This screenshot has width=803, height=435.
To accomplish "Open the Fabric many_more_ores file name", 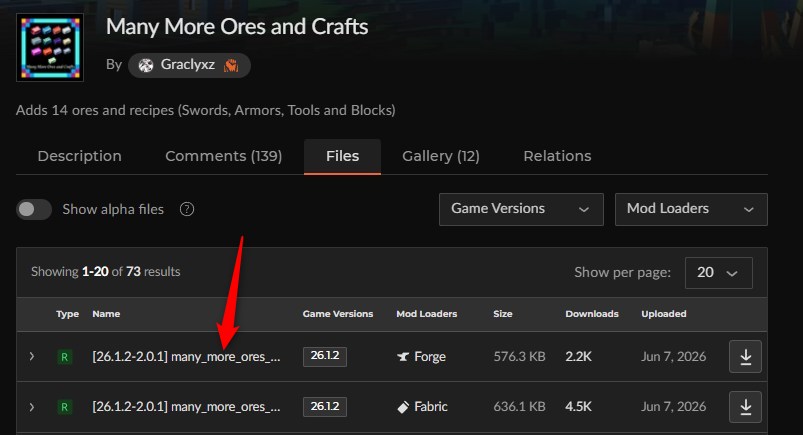I will click(x=186, y=407).
